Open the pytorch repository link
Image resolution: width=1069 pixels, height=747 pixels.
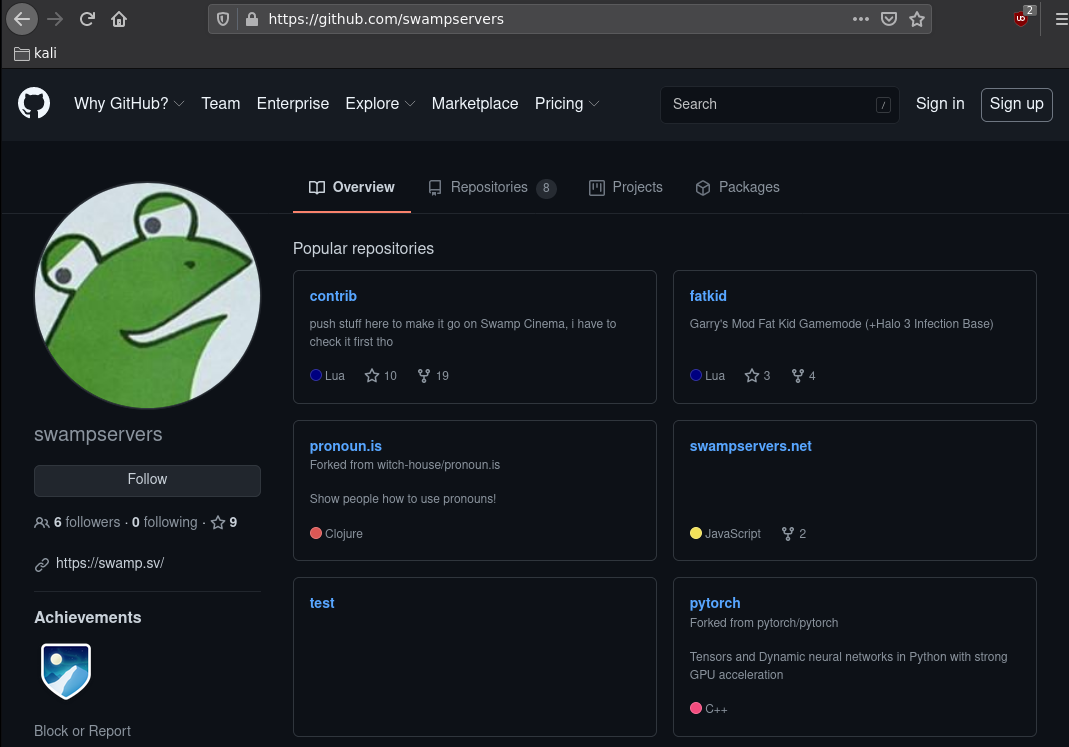(715, 603)
